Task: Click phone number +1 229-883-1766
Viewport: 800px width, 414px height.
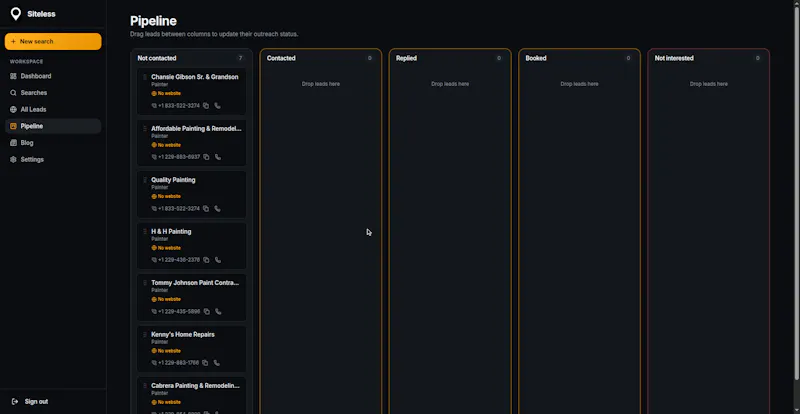Action: point(178,363)
